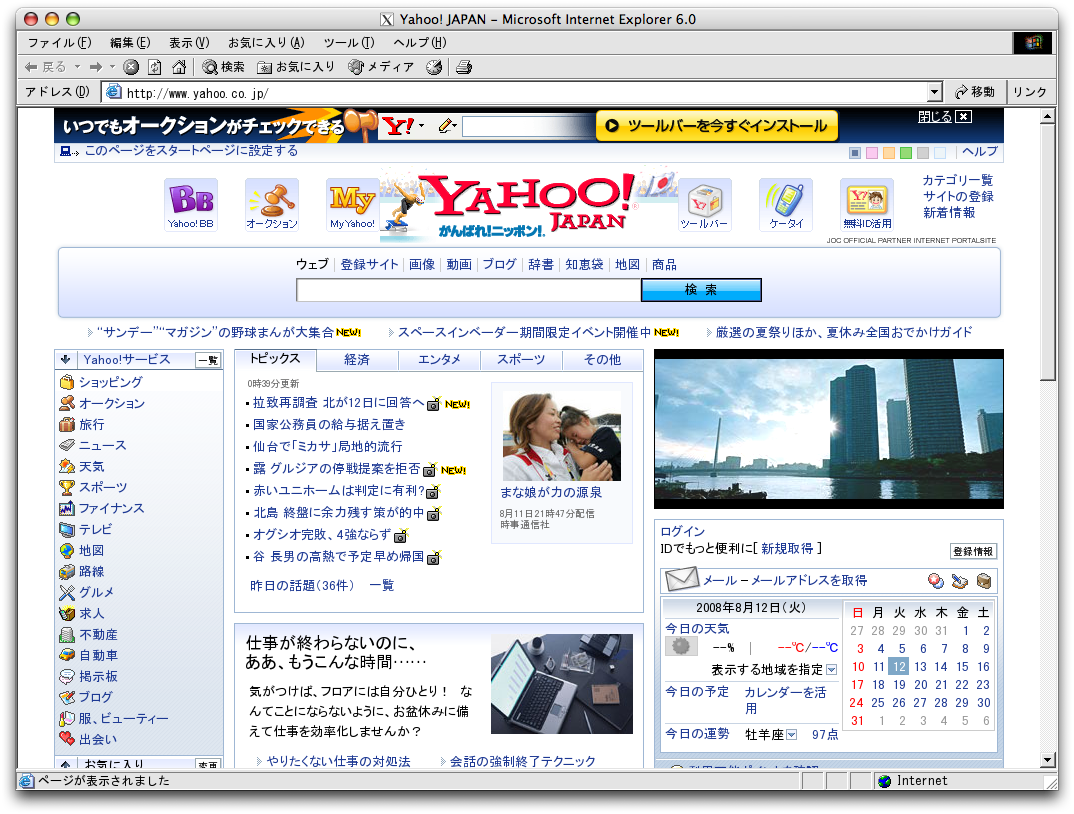Open headline 国家公務員の給与据え置き
The image size is (1074, 814).
click(329, 425)
